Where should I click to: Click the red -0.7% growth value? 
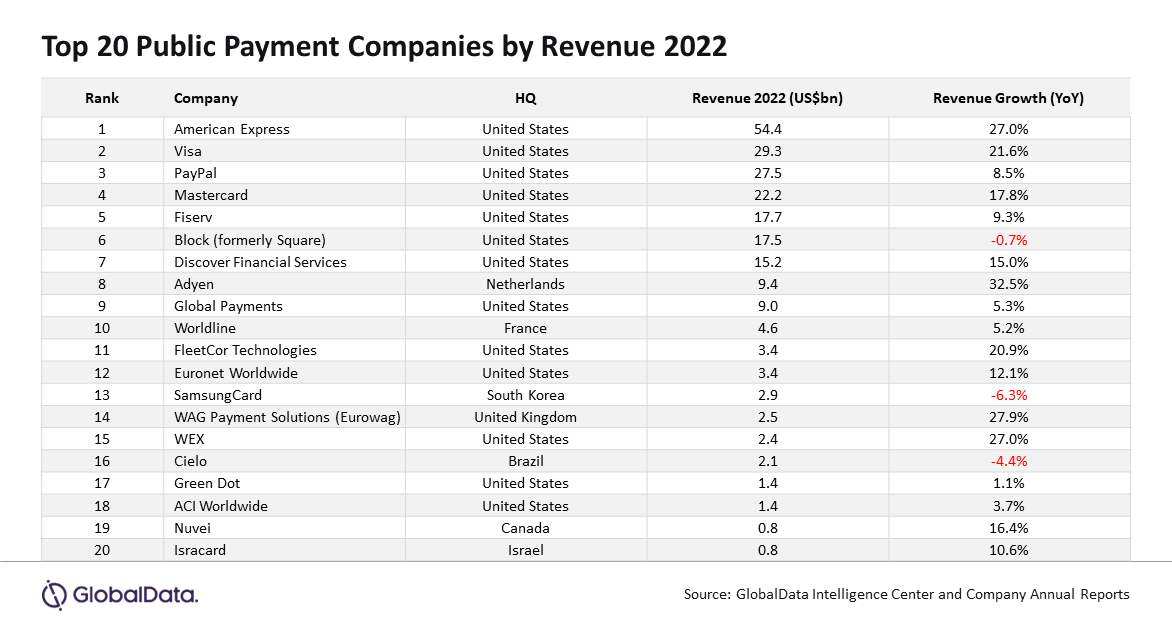click(x=1009, y=240)
